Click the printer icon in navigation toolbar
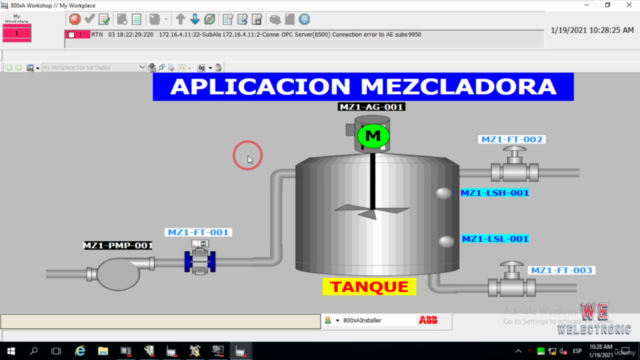This screenshot has height=360, width=640. click(x=171, y=67)
